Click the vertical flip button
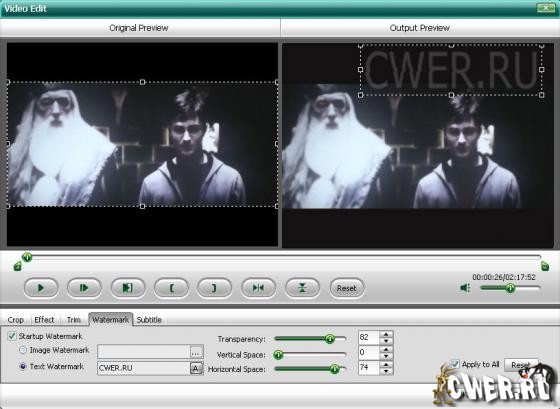Viewport: 560px width, 409px height. [x=302, y=288]
